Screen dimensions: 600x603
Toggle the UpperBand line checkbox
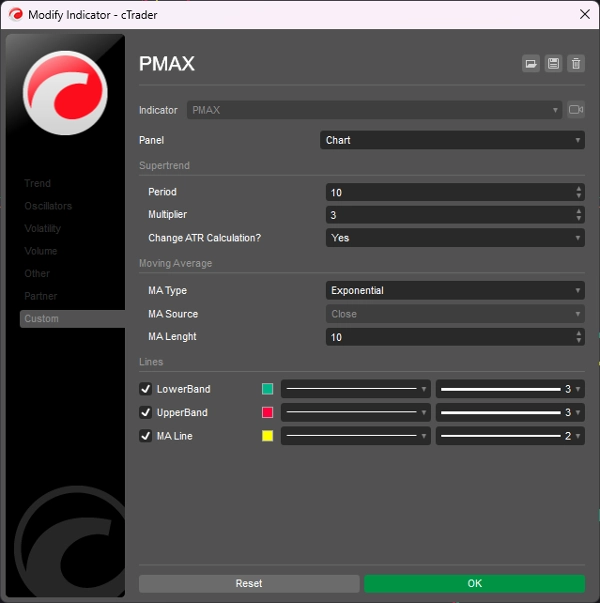click(145, 412)
